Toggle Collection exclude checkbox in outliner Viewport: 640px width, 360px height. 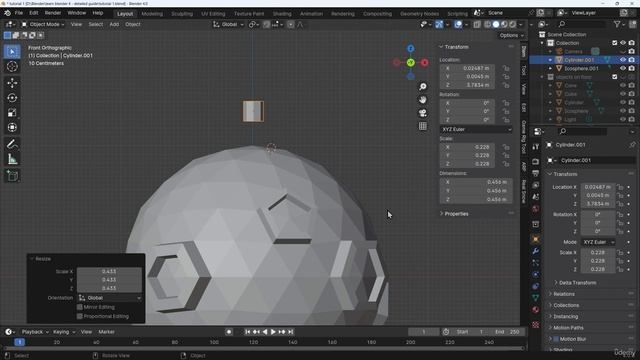[x=615, y=43]
